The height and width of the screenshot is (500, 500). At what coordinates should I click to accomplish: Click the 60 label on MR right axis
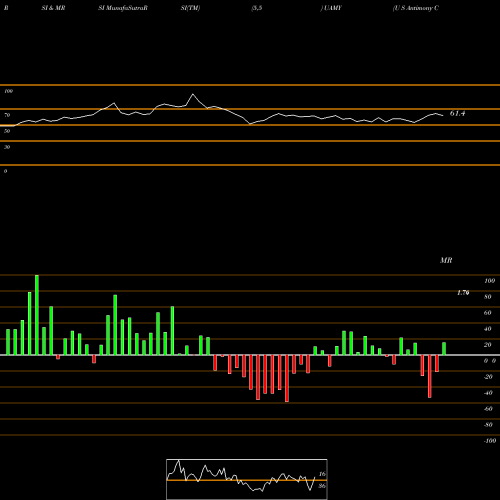pyautogui.click(x=488, y=313)
